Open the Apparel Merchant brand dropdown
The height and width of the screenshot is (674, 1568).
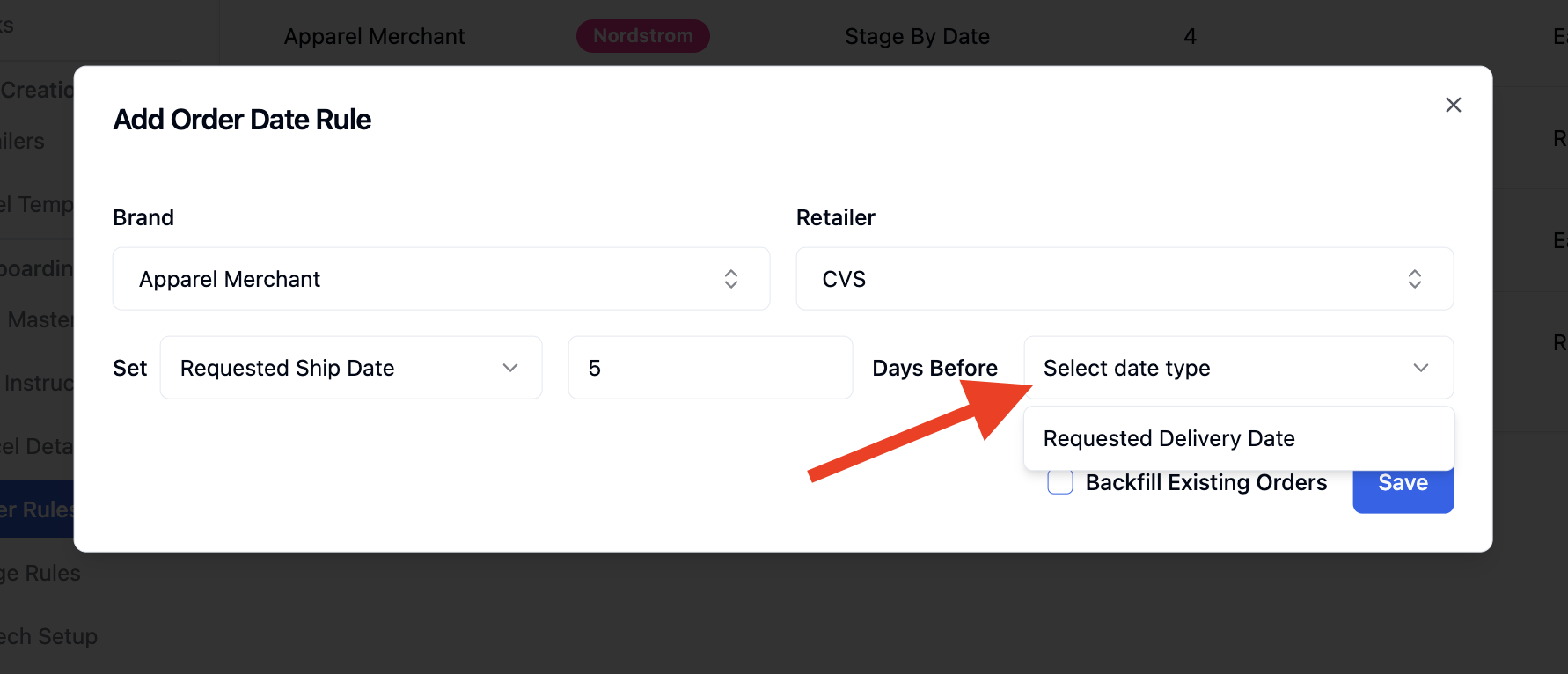441,279
